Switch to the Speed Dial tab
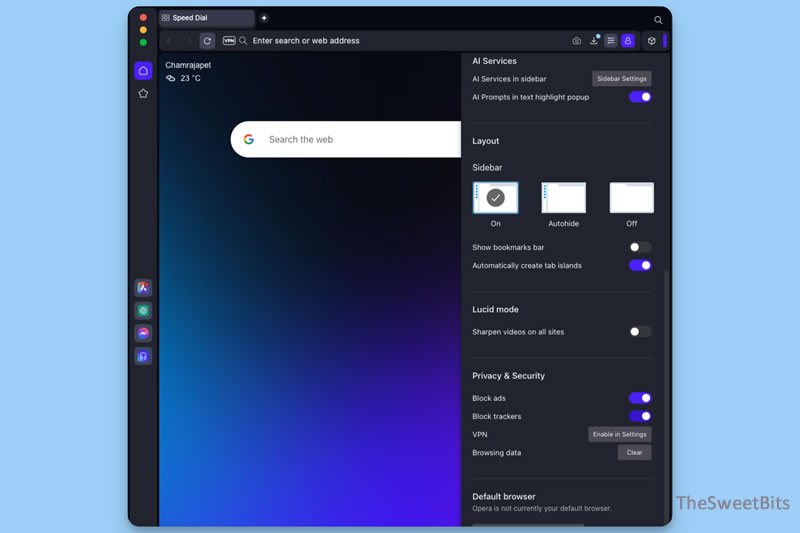This screenshot has height=533, width=800. (x=207, y=18)
